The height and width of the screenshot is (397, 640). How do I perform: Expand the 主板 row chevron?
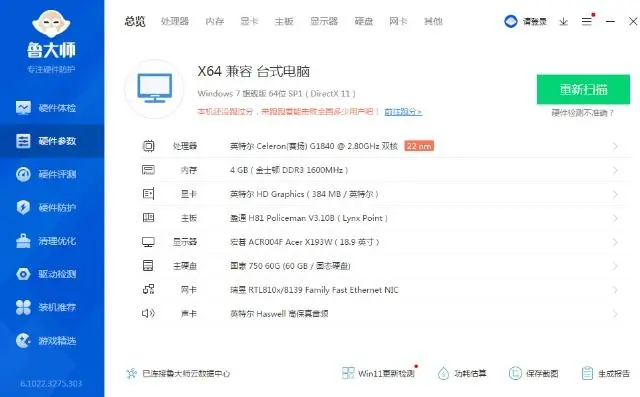[615, 218]
